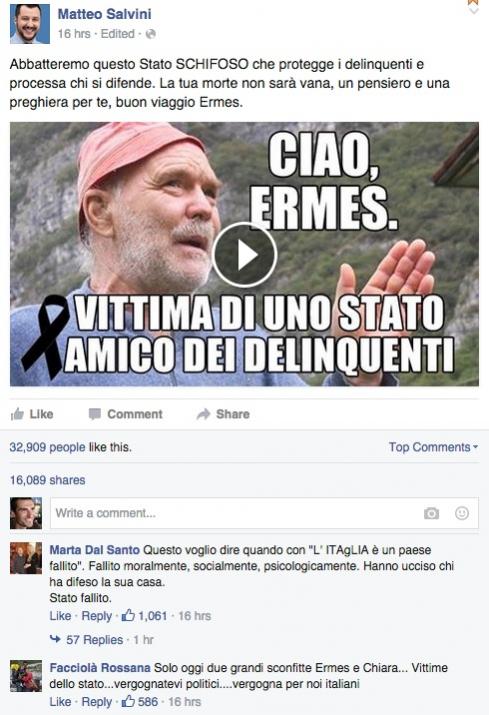The width and height of the screenshot is (489, 715).
Task: View the 16,089 shares list
Action: pyautogui.click(x=47, y=480)
